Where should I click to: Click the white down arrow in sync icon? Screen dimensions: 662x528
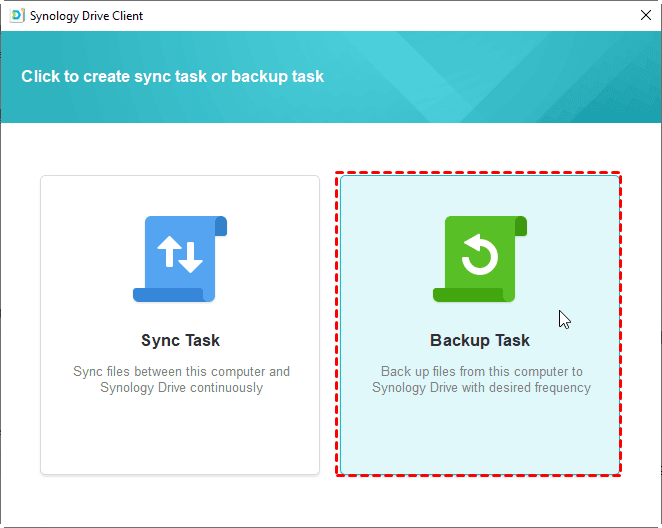point(191,259)
